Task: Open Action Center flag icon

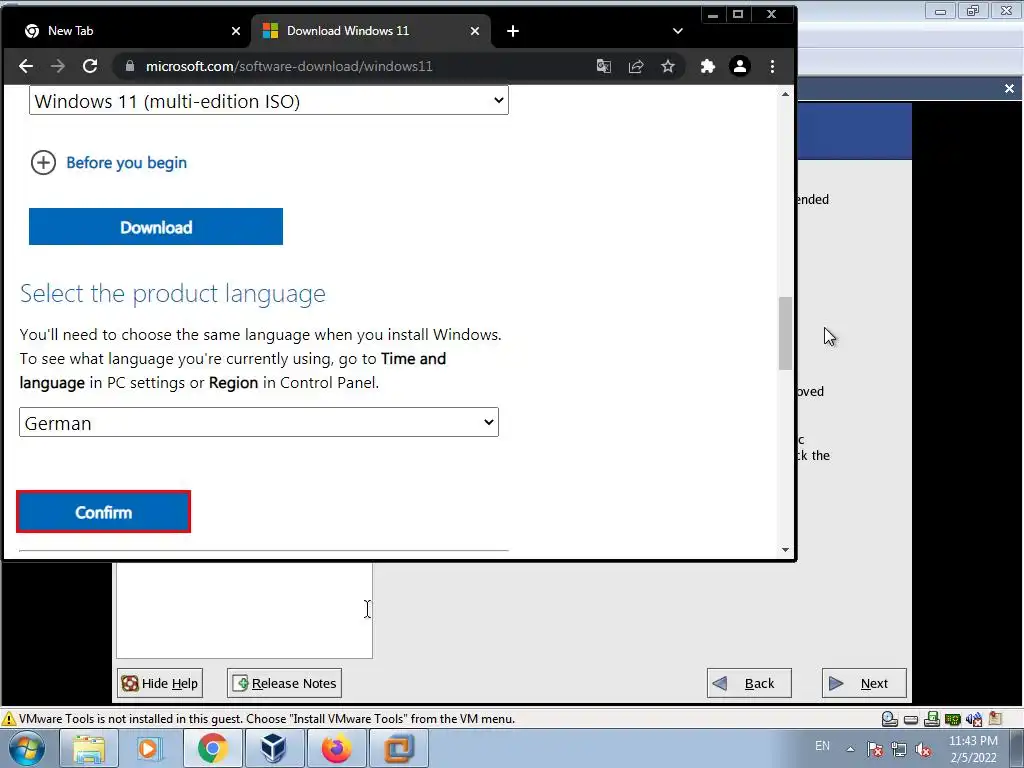Action: coord(875,749)
